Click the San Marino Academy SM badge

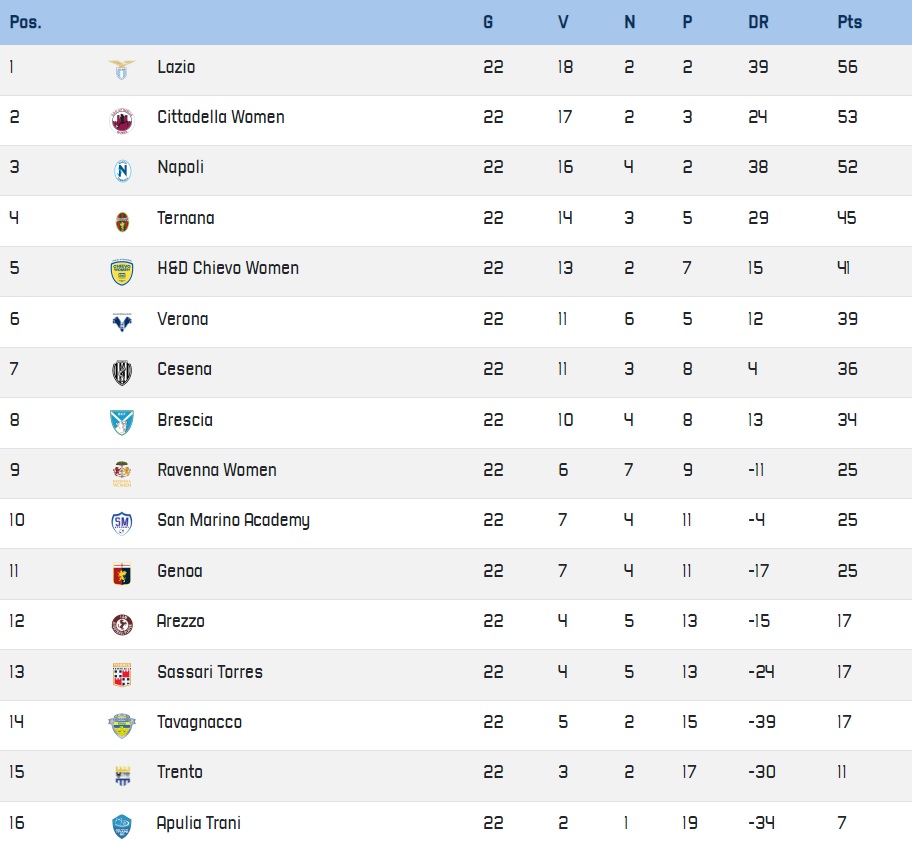coord(122,523)
